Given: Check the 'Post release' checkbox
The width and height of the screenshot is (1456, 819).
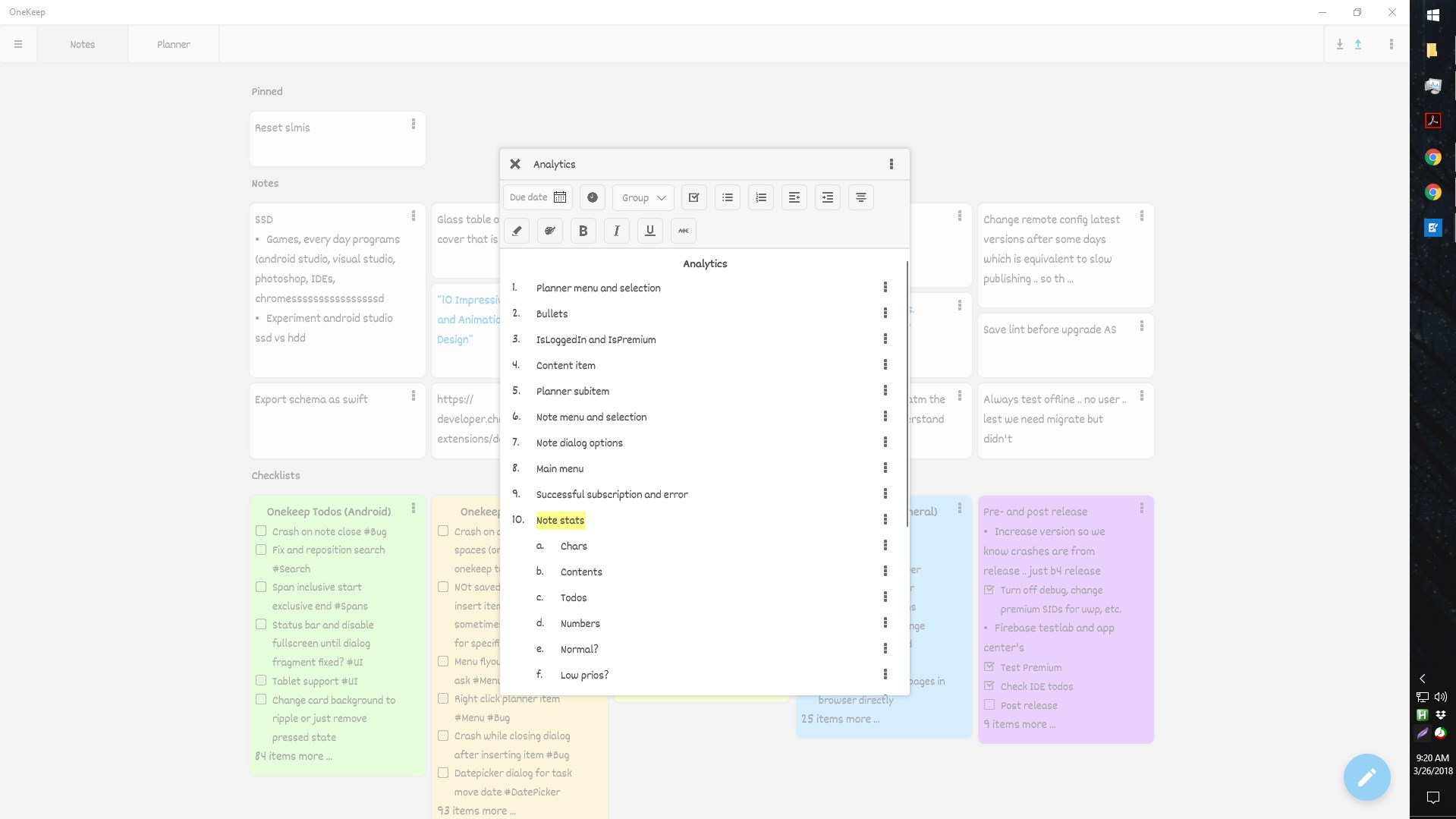Looking at the screenshot, I should [989, 705].
